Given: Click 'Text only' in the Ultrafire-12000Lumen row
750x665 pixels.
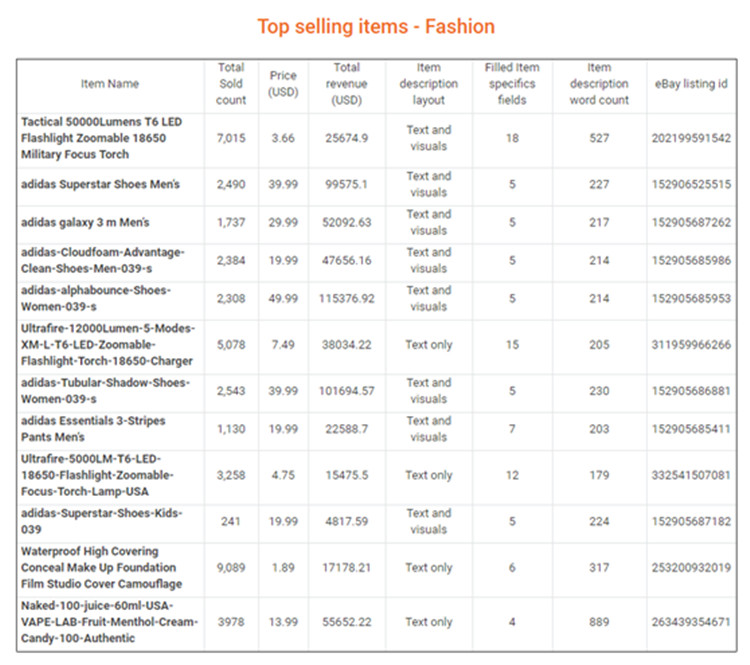Looking at the screenshot, I should click(429, 345).
